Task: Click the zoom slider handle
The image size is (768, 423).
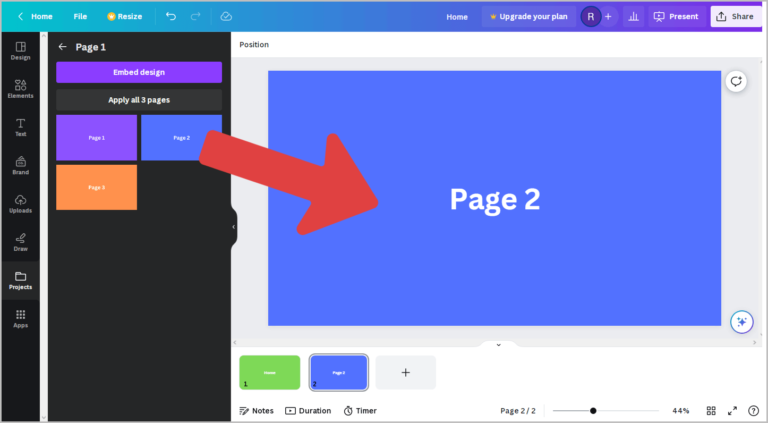Action: point(593,411)
